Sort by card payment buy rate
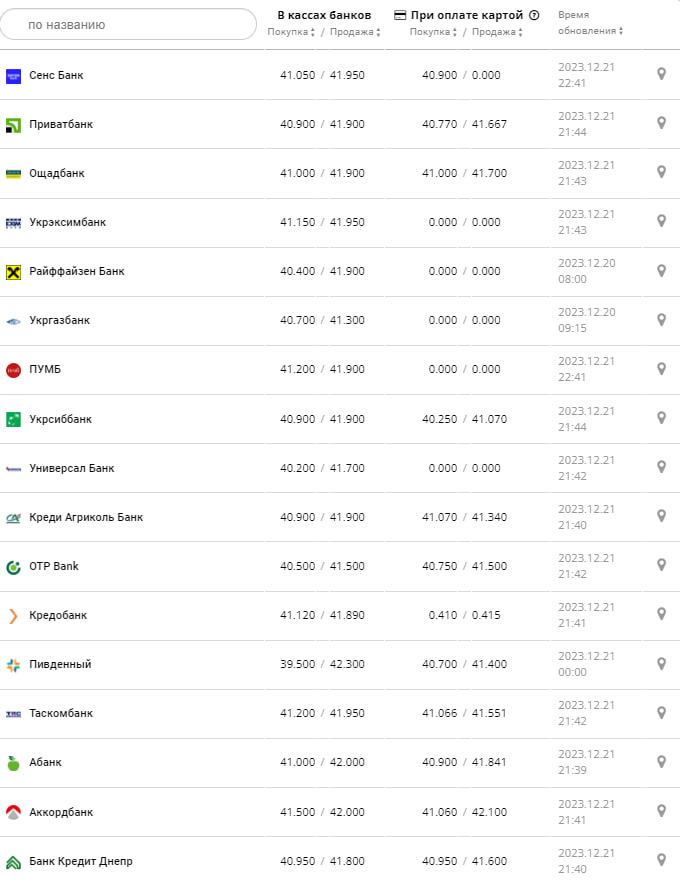 433,32
